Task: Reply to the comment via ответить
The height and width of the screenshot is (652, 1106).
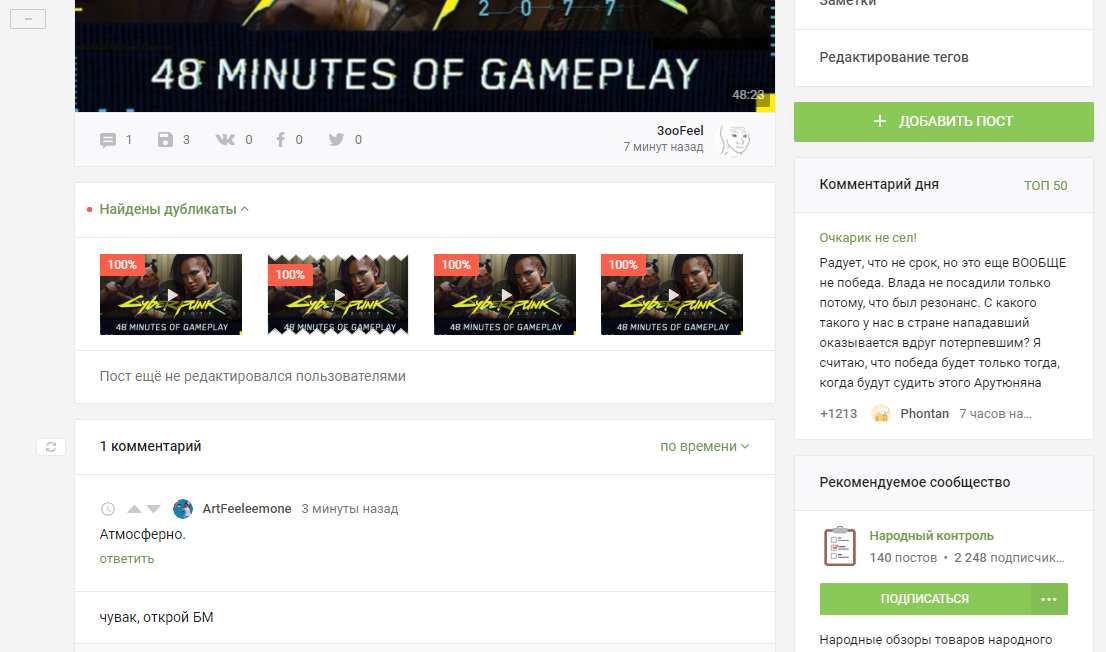Action: click(x=127, y=559)
